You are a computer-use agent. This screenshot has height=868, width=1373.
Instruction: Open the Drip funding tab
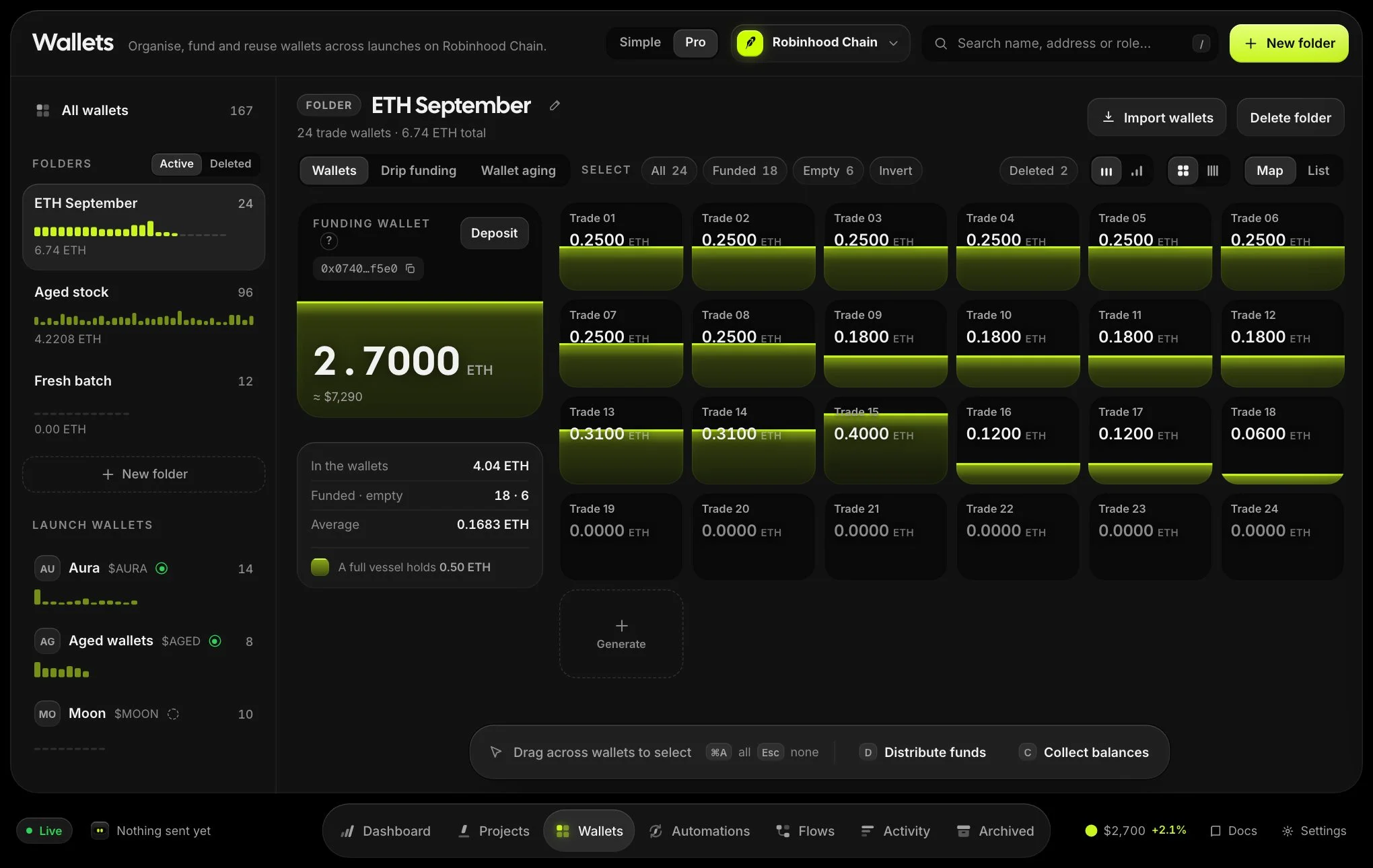(x=419, y=171)
